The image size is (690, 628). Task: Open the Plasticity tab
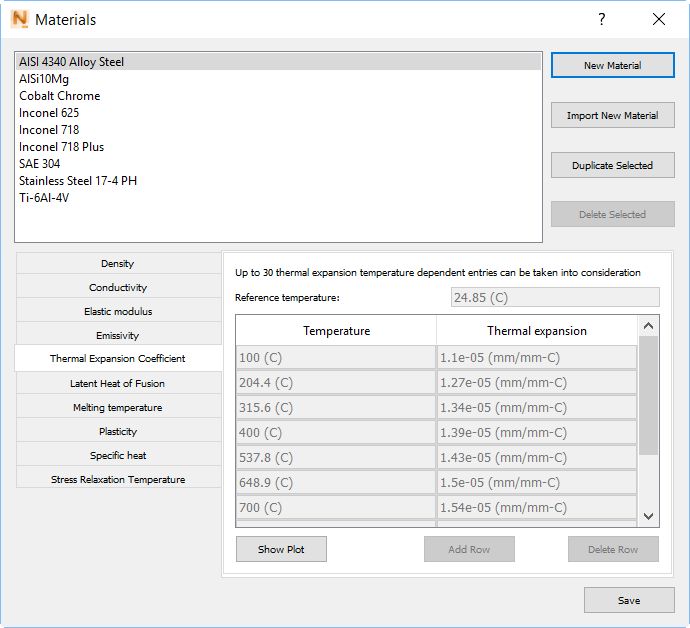click(x=118, y=431)
